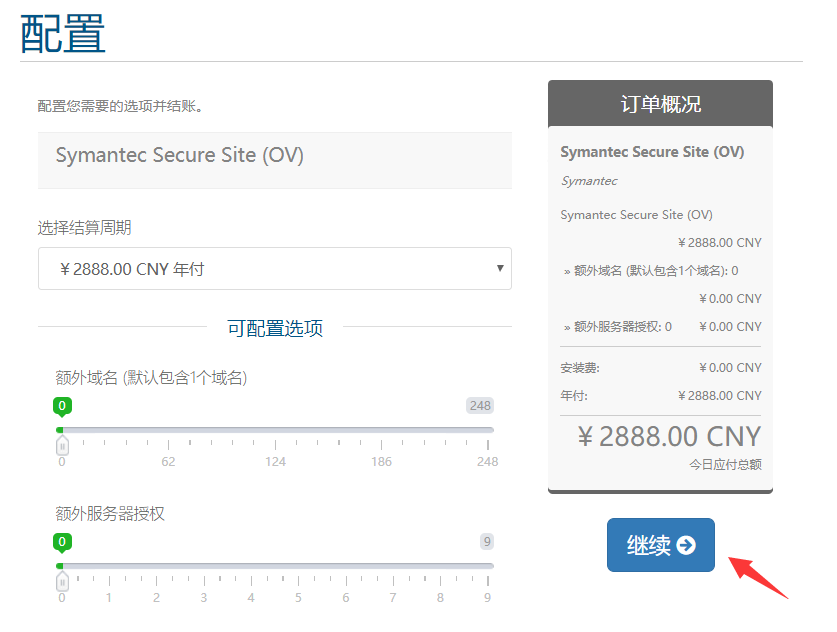Click the 继续 button
Screen dimensions: 837x632
coord(660,545)
